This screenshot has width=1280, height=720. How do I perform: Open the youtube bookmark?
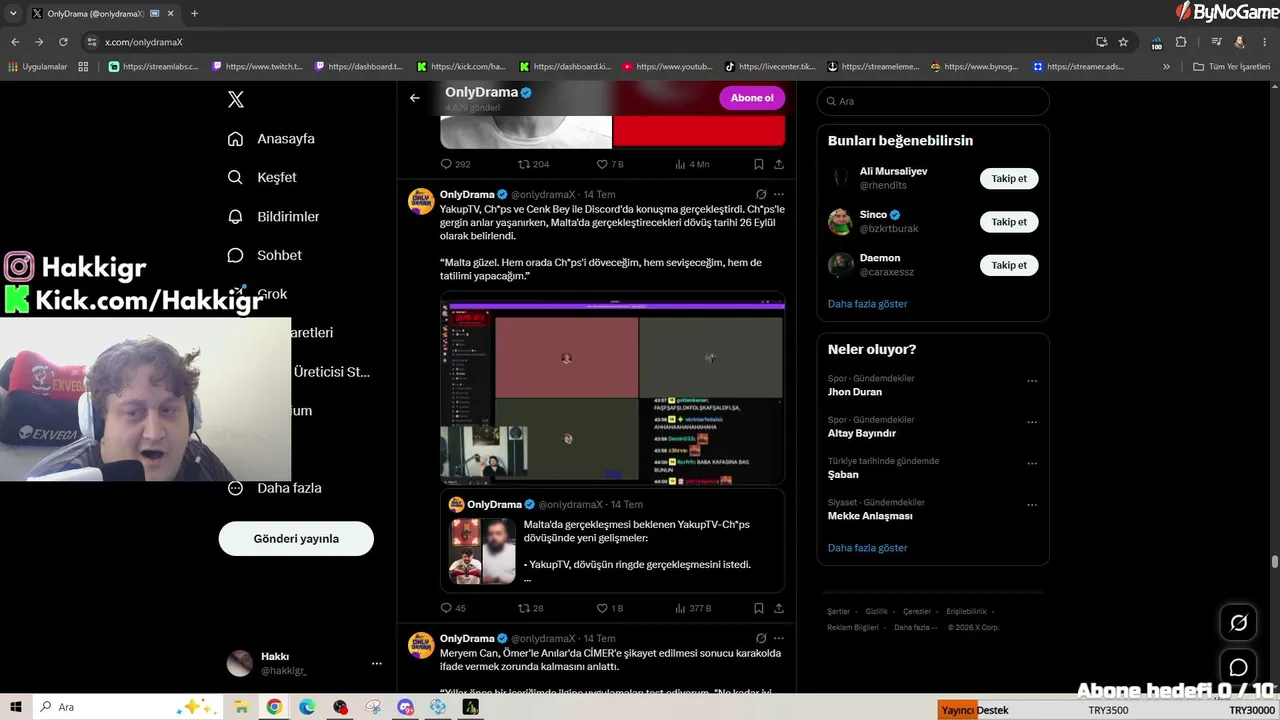tap(667, 67)
